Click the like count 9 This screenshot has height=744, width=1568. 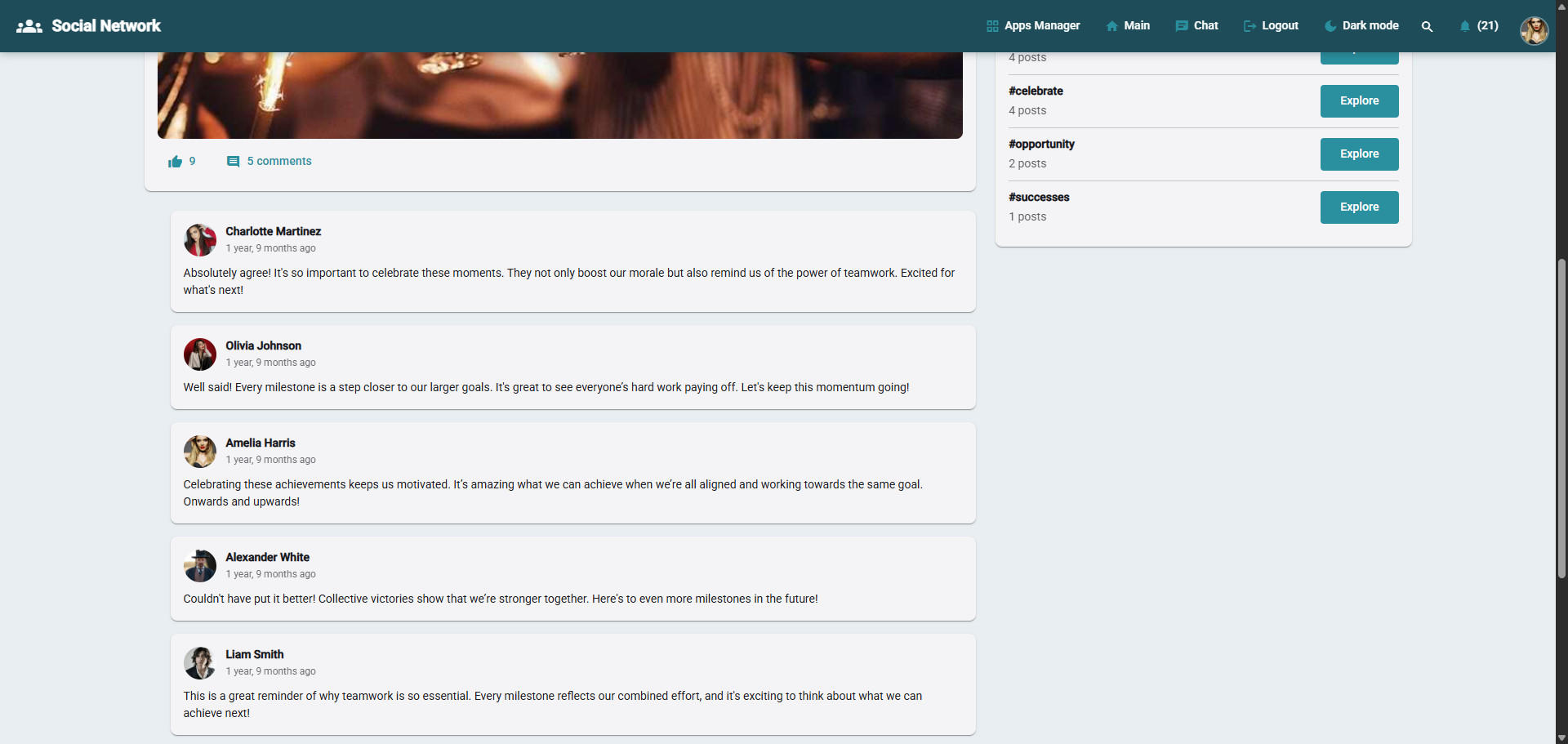tap(193, 162)
